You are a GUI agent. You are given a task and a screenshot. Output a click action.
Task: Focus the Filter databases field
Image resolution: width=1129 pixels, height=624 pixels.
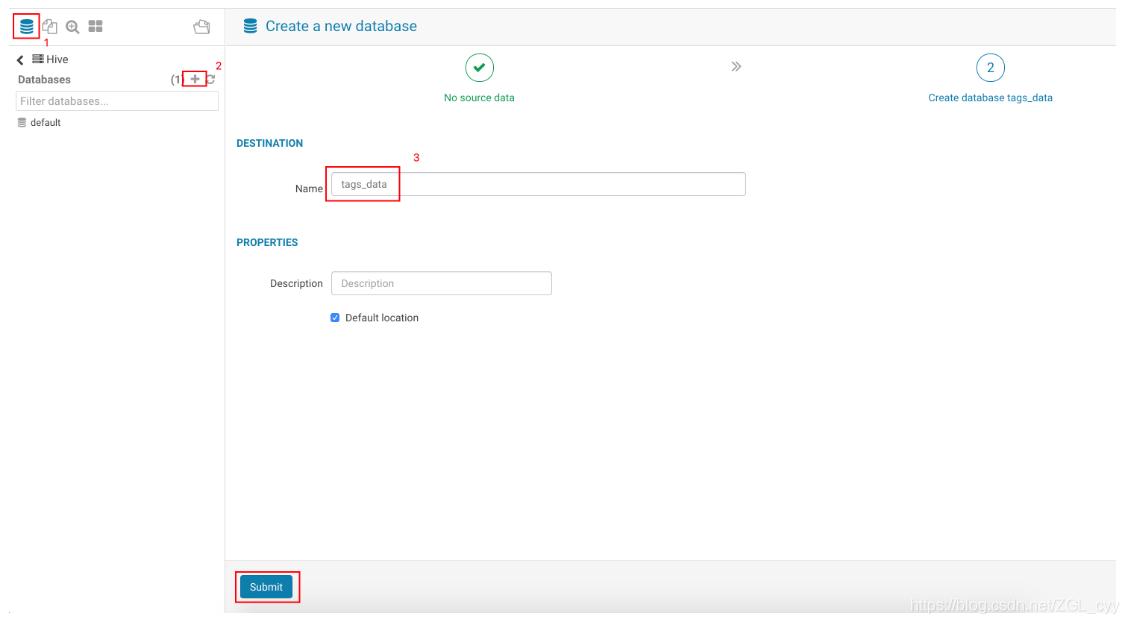click(x=117, y=101)
